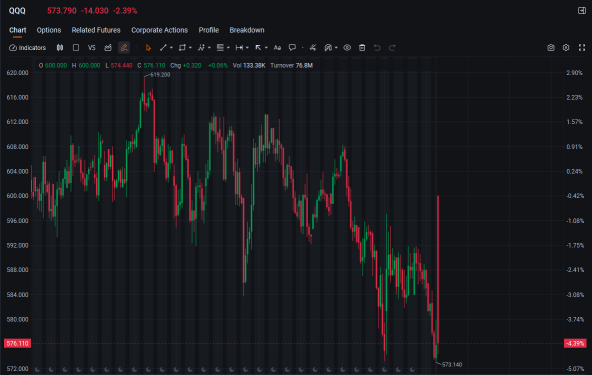The height and width of the screenshot is (375, 592).
Task: Click the QQQ ticker symbol
Action: pyautogui.click(x=17, y=11)
